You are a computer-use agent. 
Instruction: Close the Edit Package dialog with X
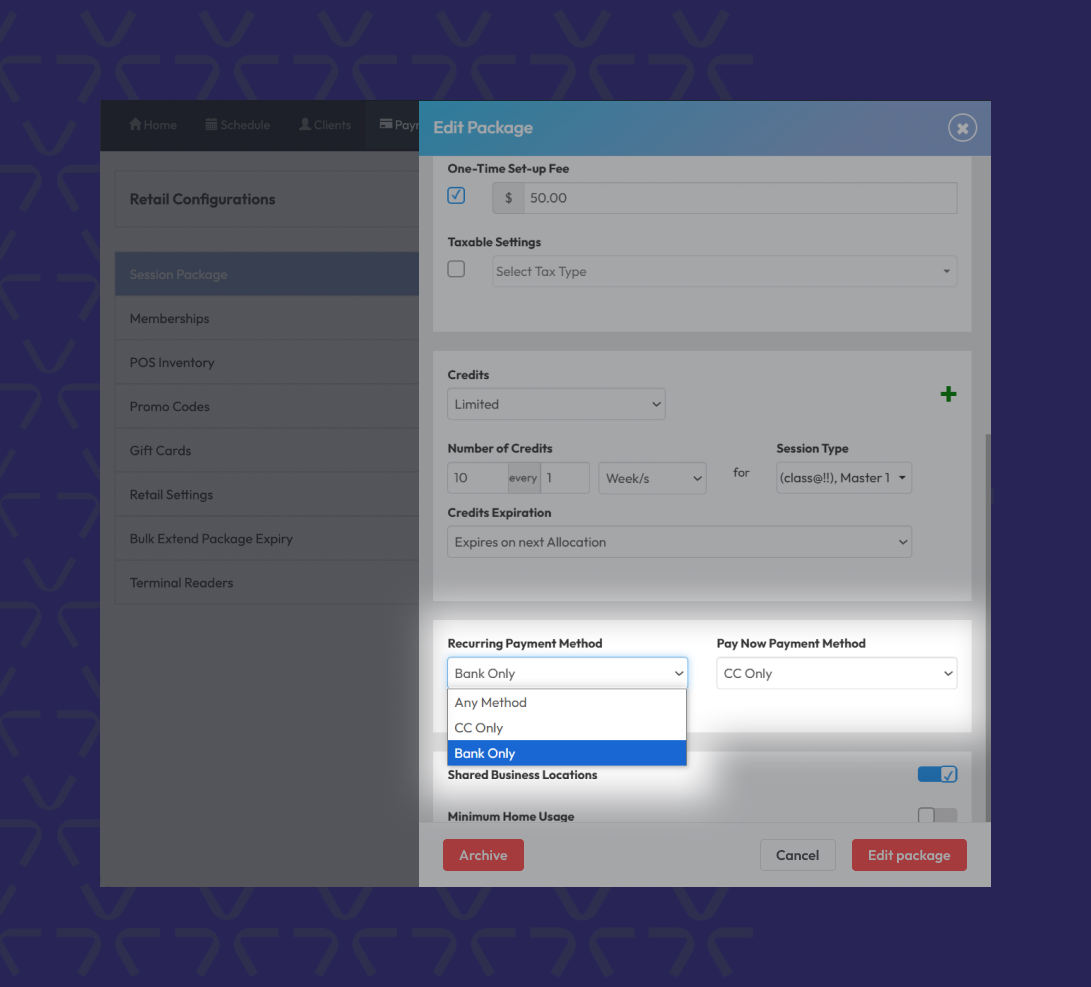[962, 128]
